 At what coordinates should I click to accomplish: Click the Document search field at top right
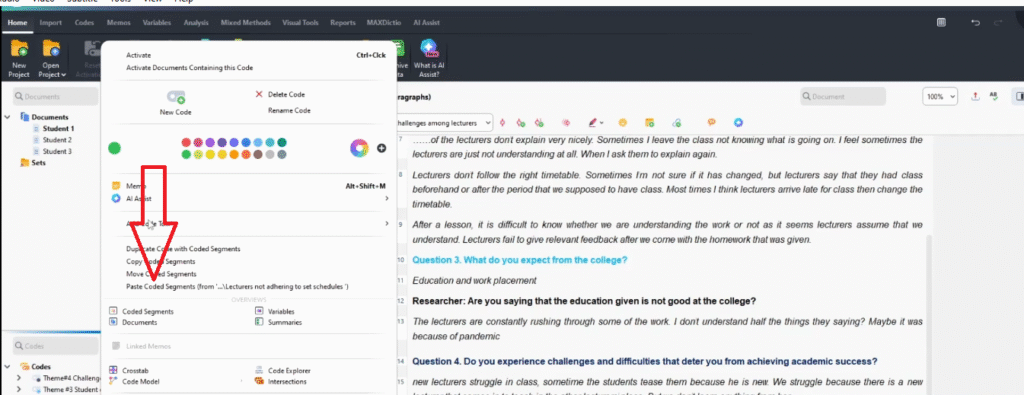pyautogui.click(x=843, y=97)
